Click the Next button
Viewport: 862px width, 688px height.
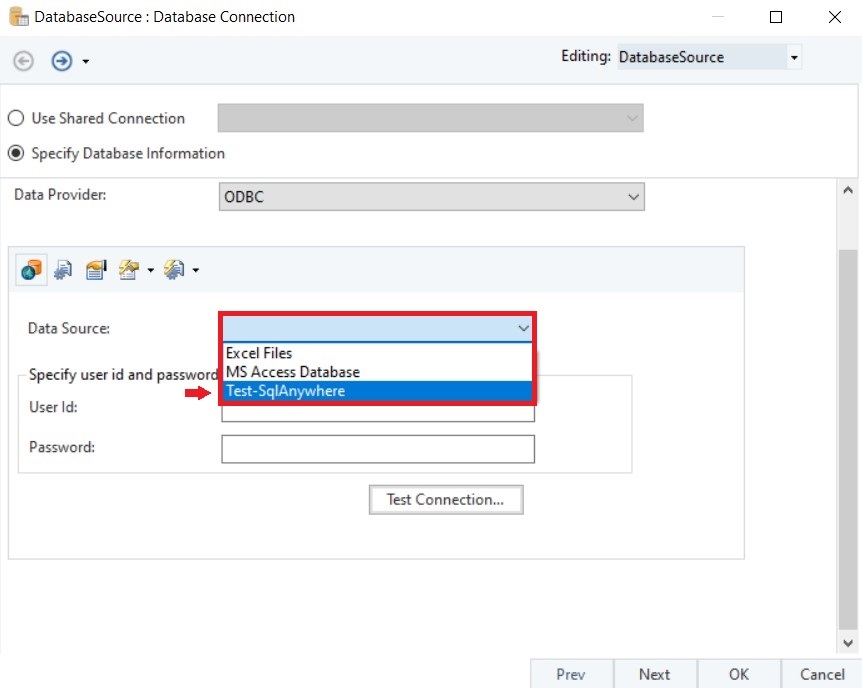tap(654, 674)
